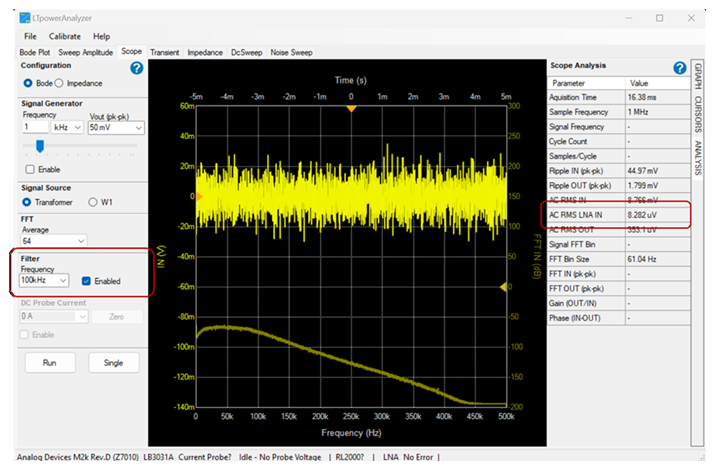The image size is (715, 474).
Task: Select W1 as signal source
Action: (93, 202)
